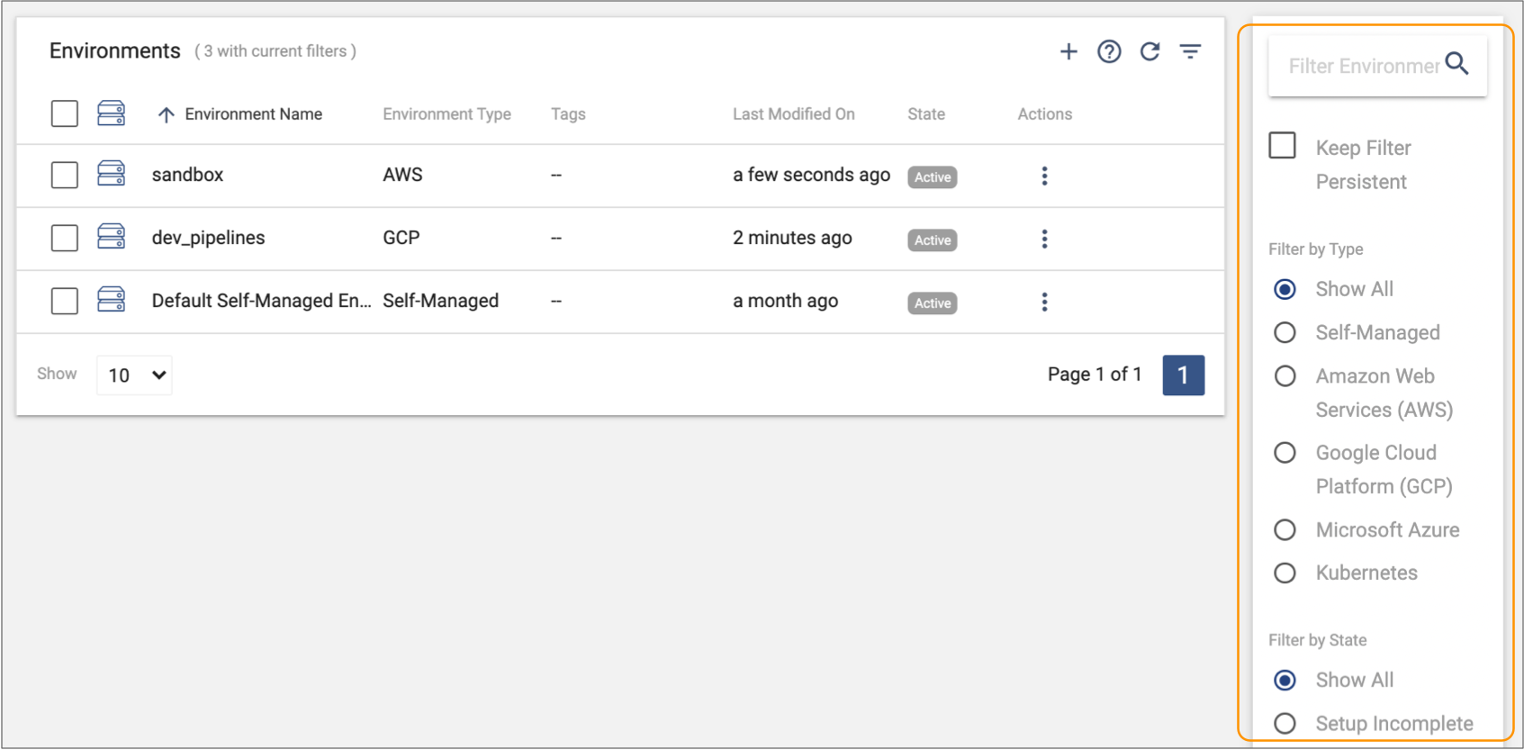Open actions menu for sandbox

[1044, 176]
